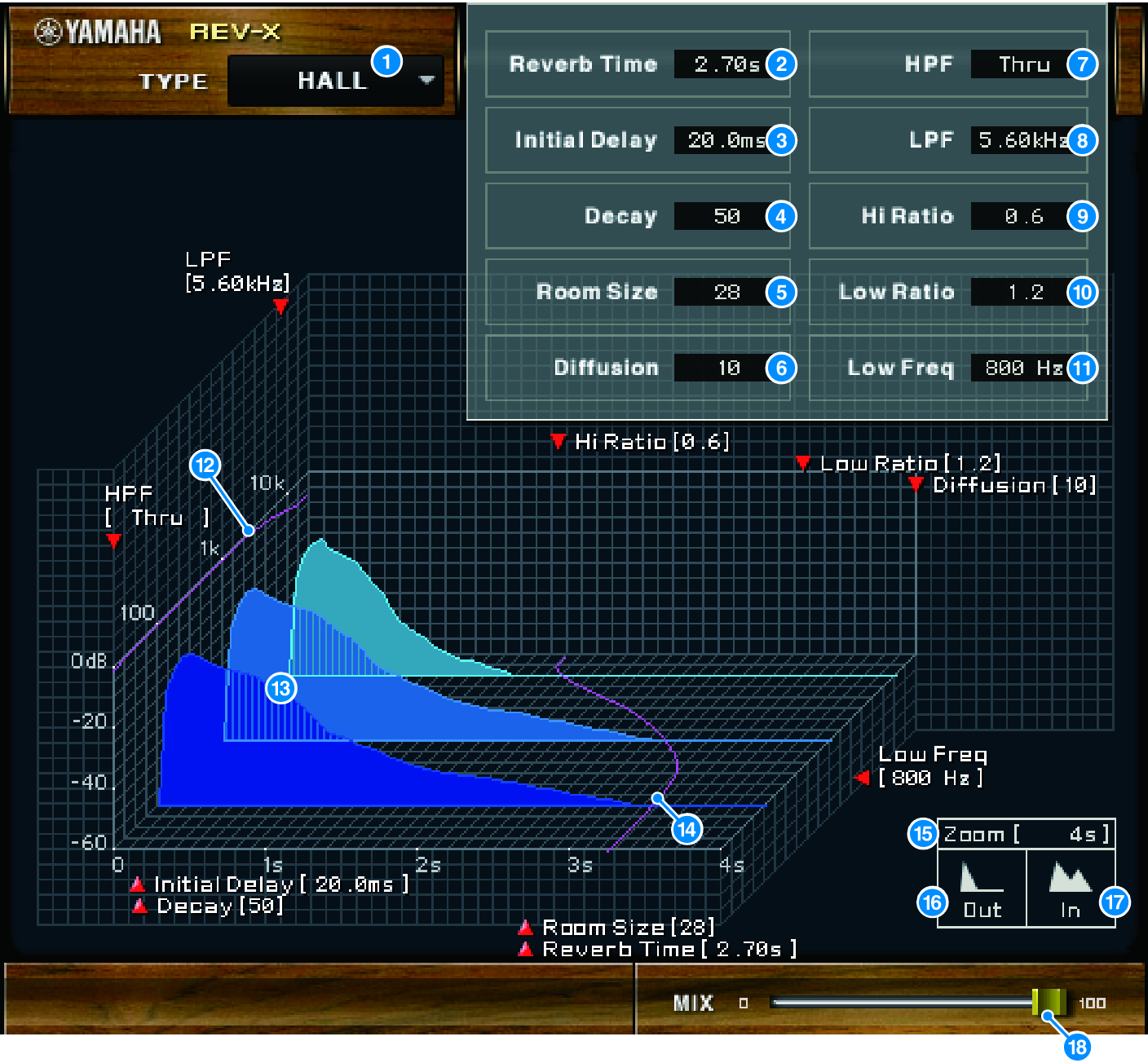Click the red LPF marker triangle

pos(280,307)
